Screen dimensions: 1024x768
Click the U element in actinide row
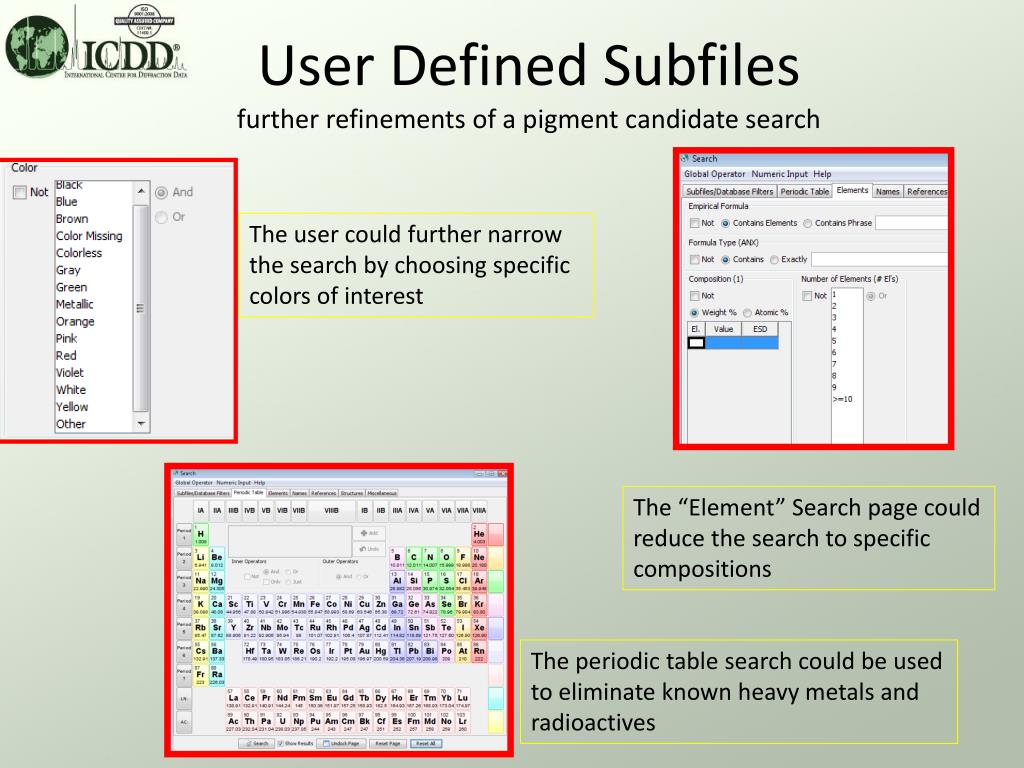click(x=282, y=722)
